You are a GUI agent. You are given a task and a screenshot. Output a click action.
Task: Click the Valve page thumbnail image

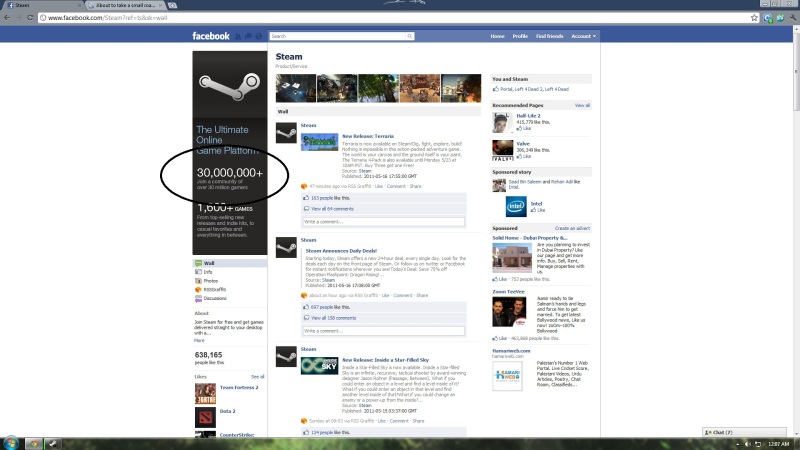503,150
